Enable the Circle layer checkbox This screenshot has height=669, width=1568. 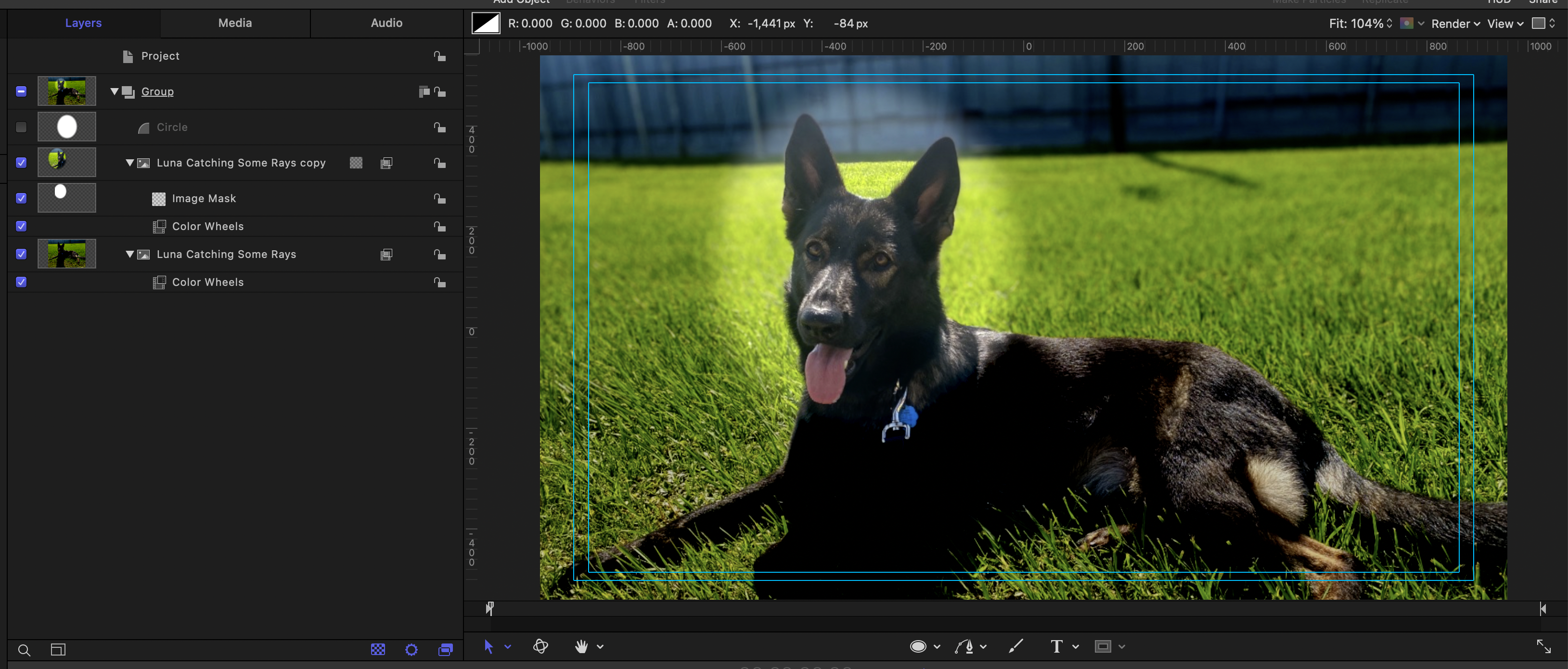click(21, 127)
